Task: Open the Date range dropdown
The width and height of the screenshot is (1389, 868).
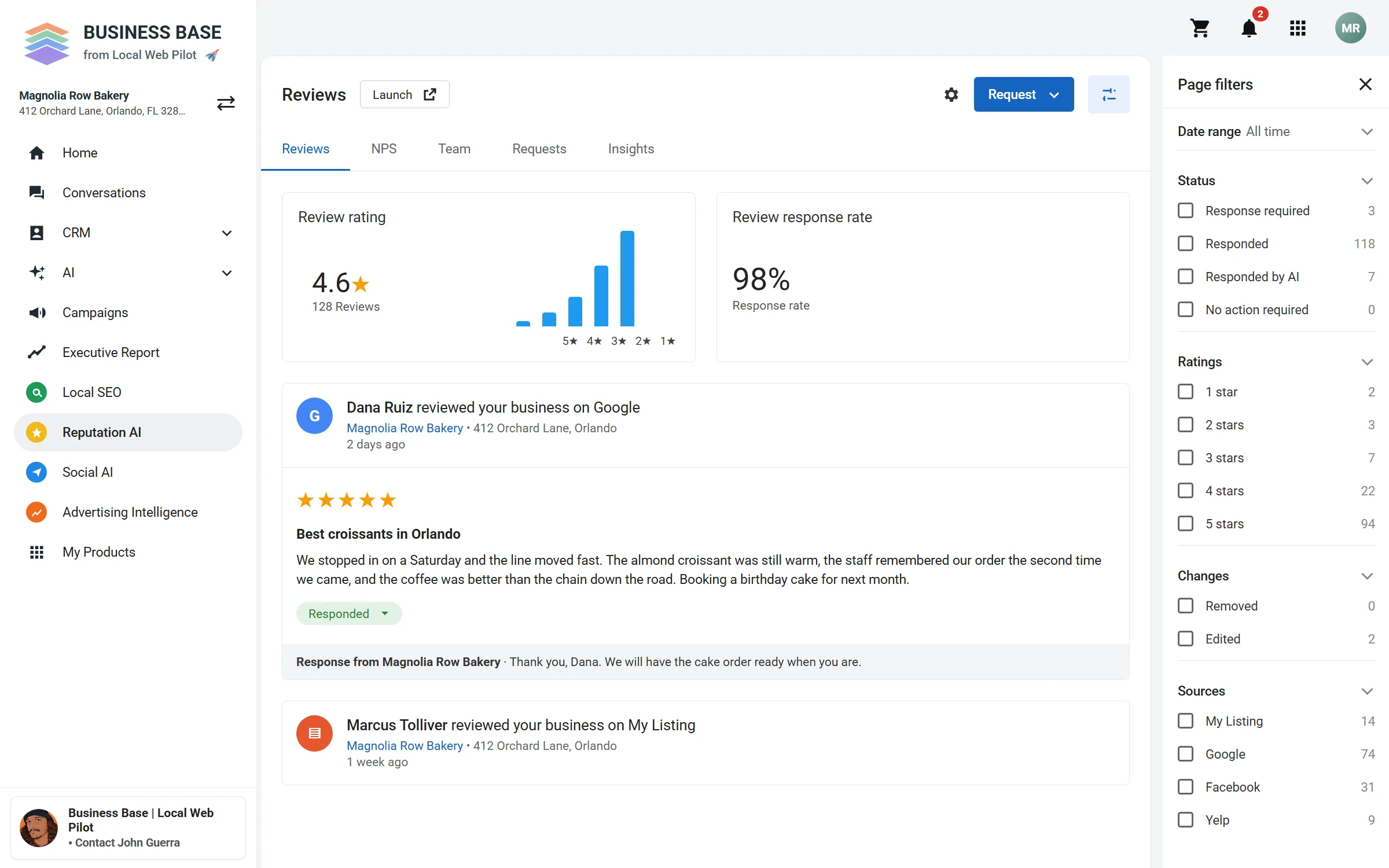Action: [x=1276, y=131]
